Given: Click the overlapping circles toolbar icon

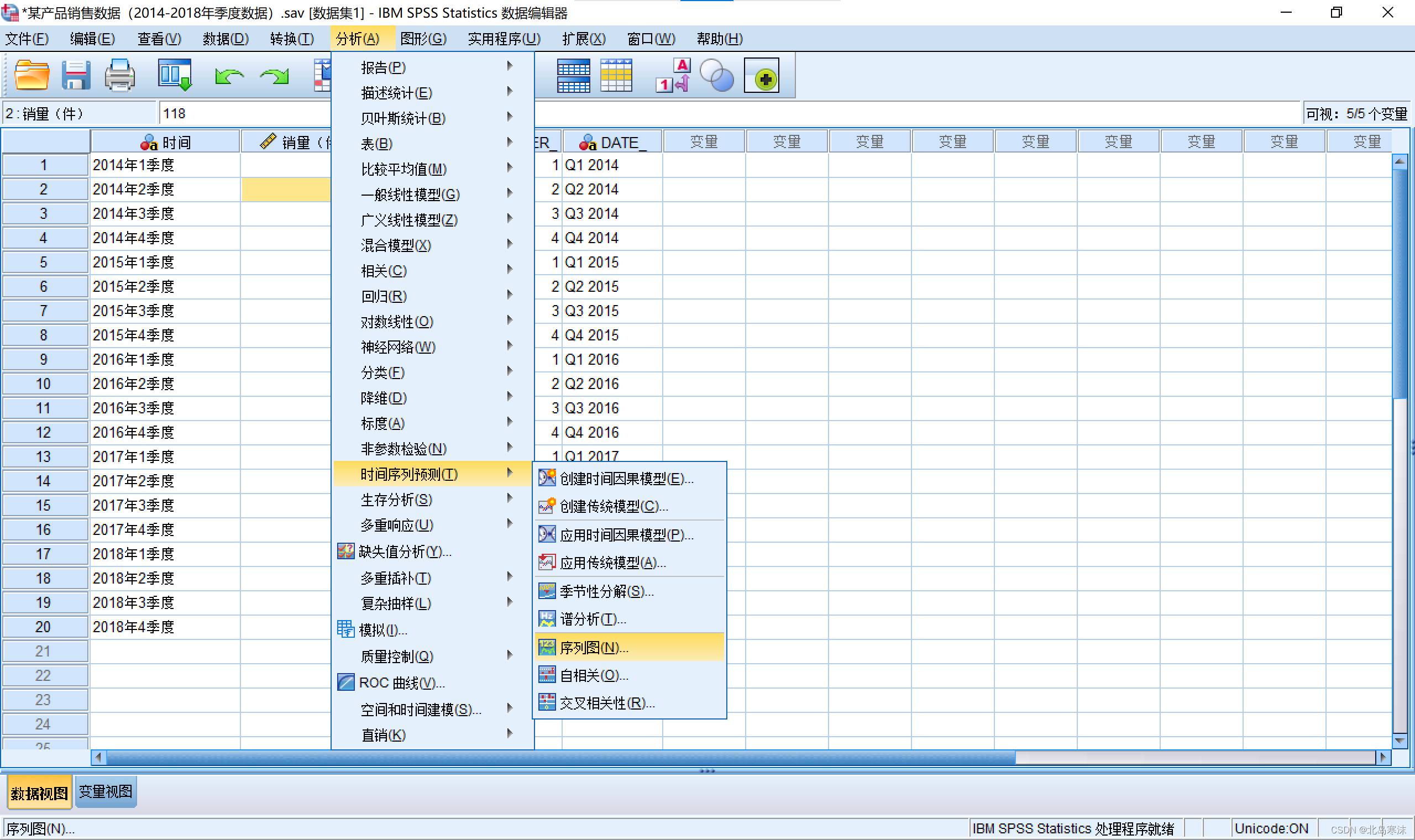Looking at the screenshot, I should [x=716, y=75].
